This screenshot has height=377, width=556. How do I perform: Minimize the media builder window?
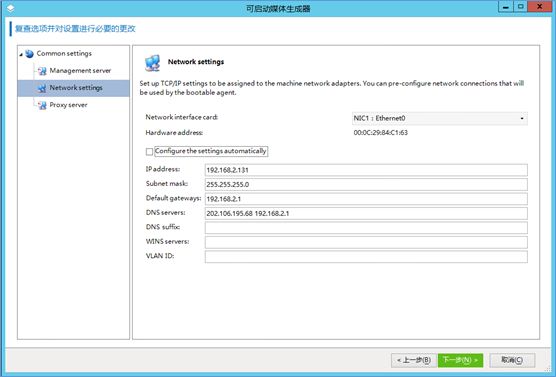506,7
